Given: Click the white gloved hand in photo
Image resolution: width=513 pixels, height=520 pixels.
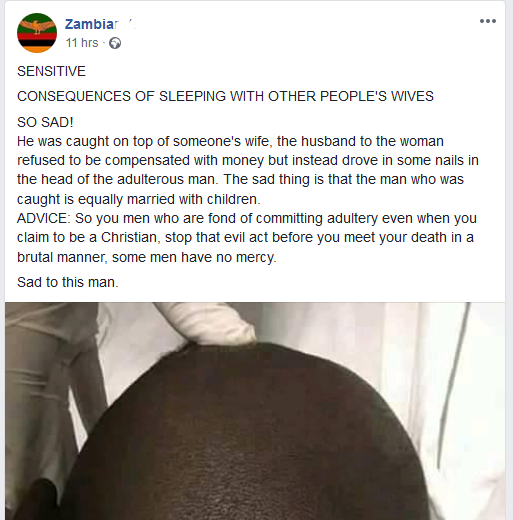Looking at the screenshot, I should point(210,323).
